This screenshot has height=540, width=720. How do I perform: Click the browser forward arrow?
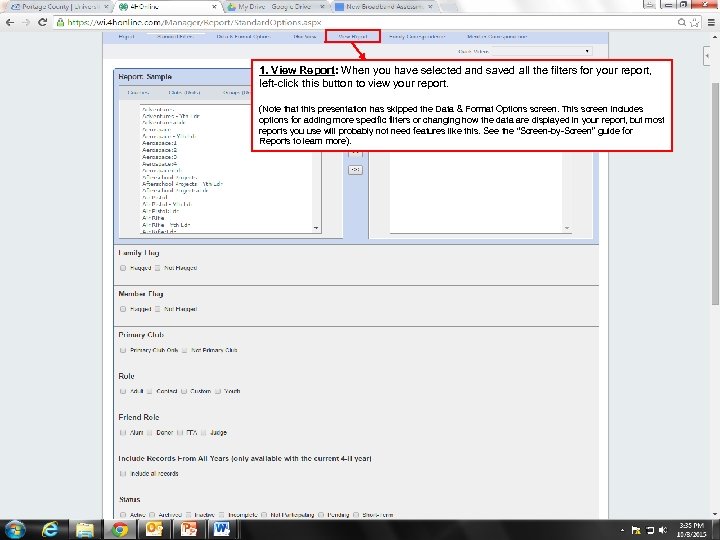26,22
